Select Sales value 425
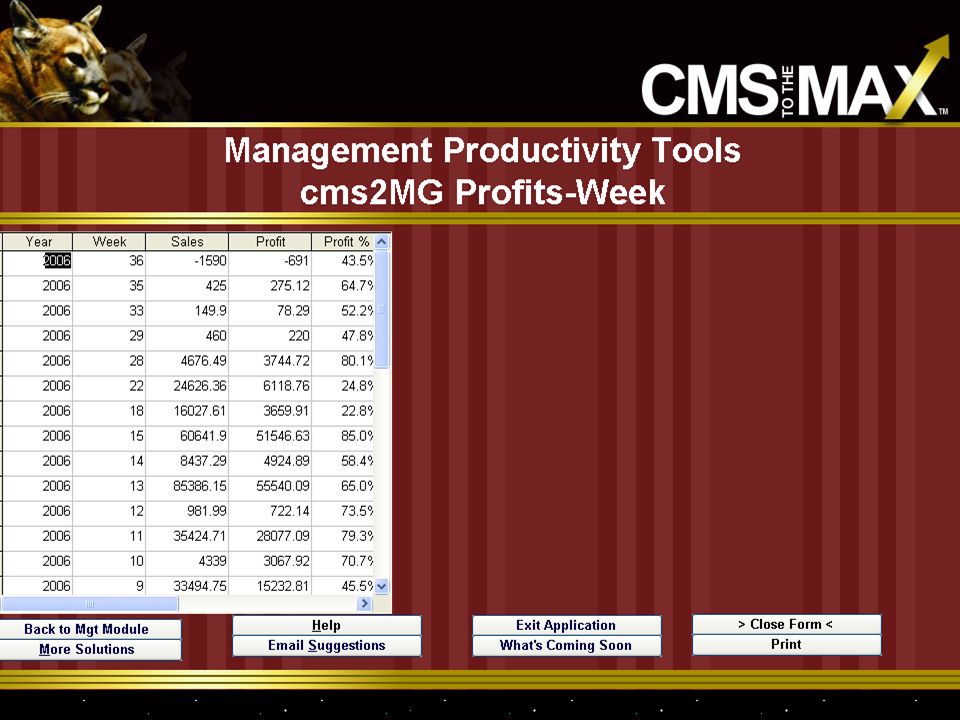 click(x=187, y=286)
